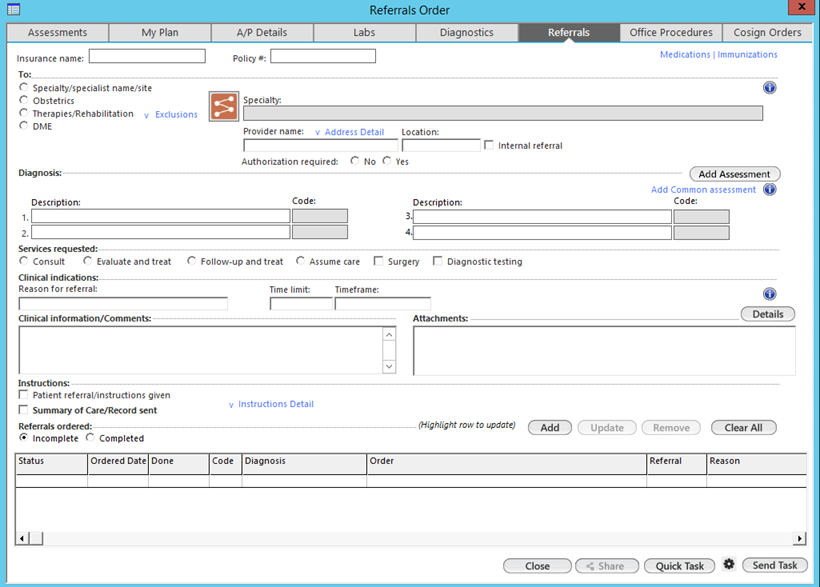Select the Evaluate and treat option
The image size is (820, 587).
[87, 261]
